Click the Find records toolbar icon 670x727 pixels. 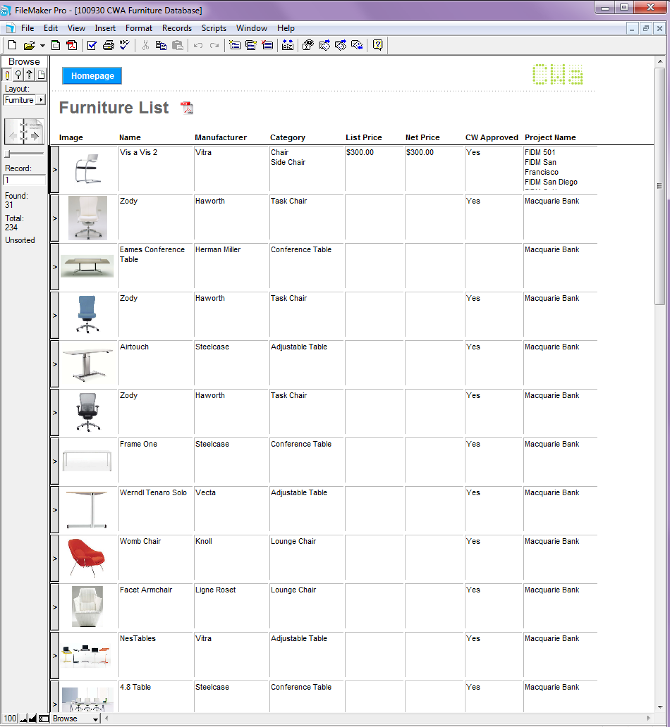[308, 45]
